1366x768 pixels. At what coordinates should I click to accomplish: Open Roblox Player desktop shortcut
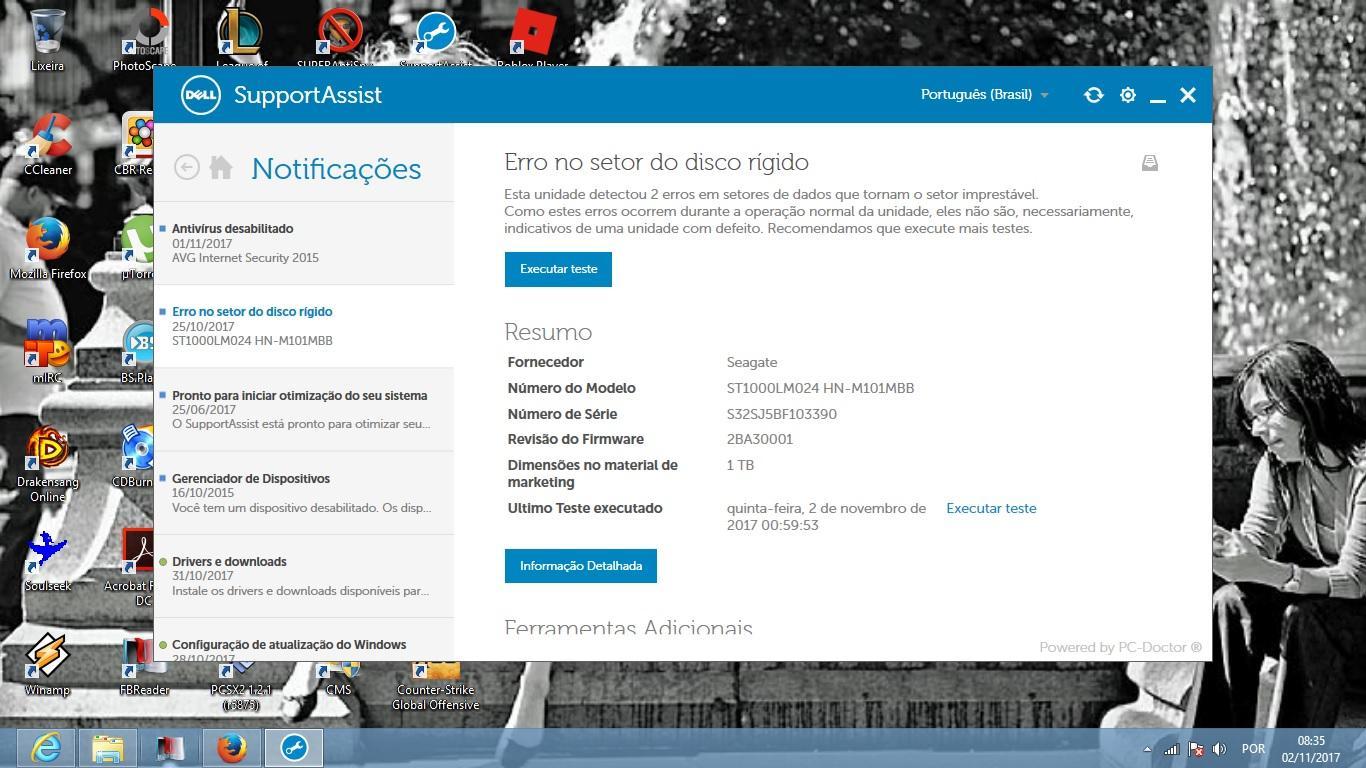pos(532,41)
